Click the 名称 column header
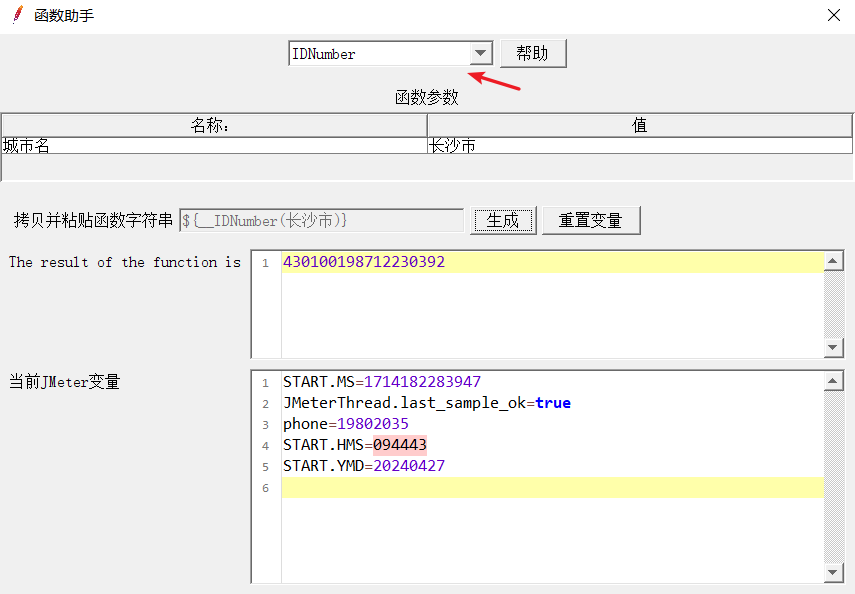Image resolution: width=855 pixels, height=594 pixels. 214,125
